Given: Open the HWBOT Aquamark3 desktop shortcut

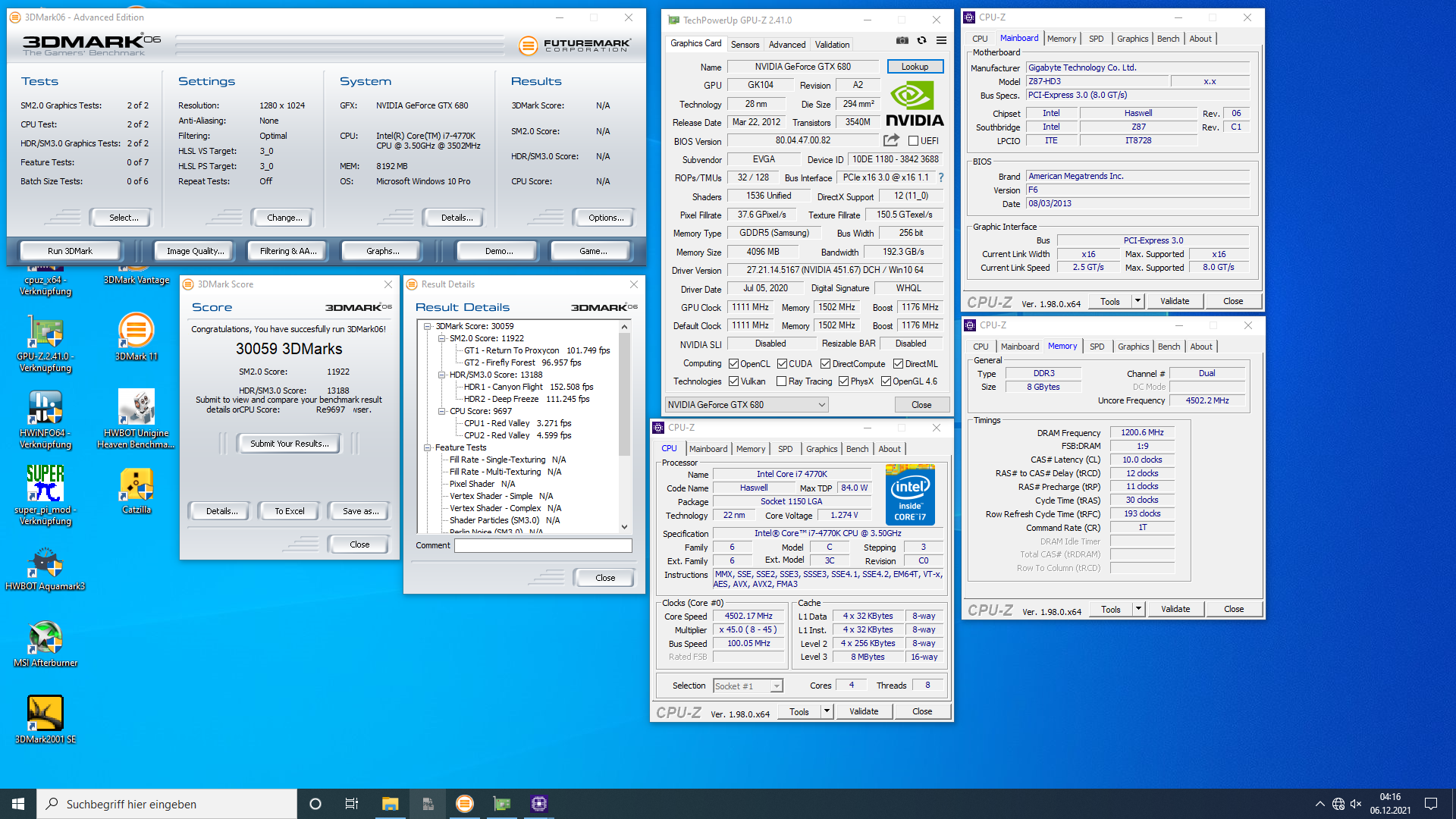Looking at the screenshot, I should point(45,569).
